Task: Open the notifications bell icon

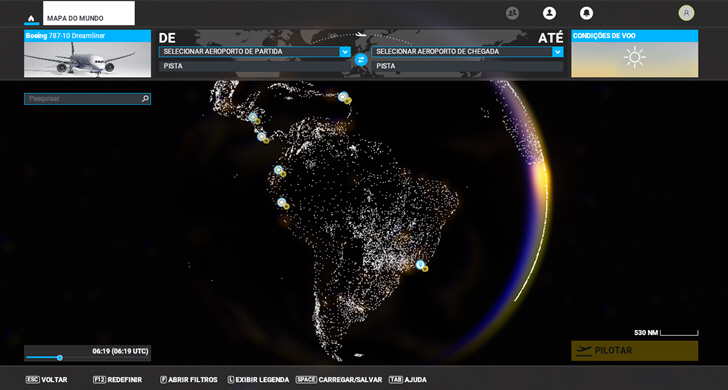Action: [586, 13]
